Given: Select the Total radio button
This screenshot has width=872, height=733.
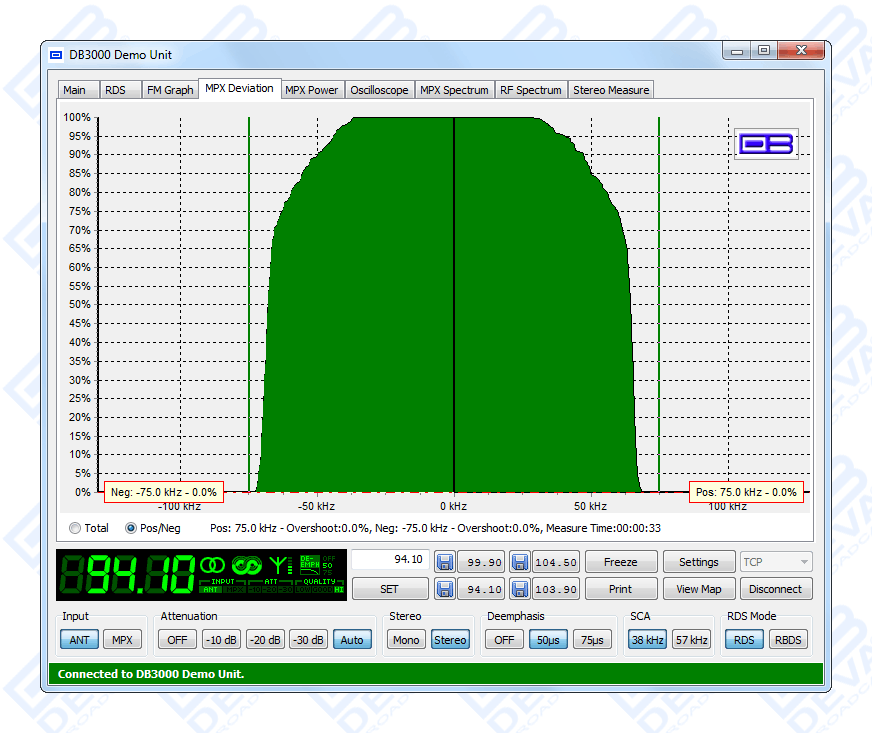Looking at the screenshot, I should [x=75, y=528].
